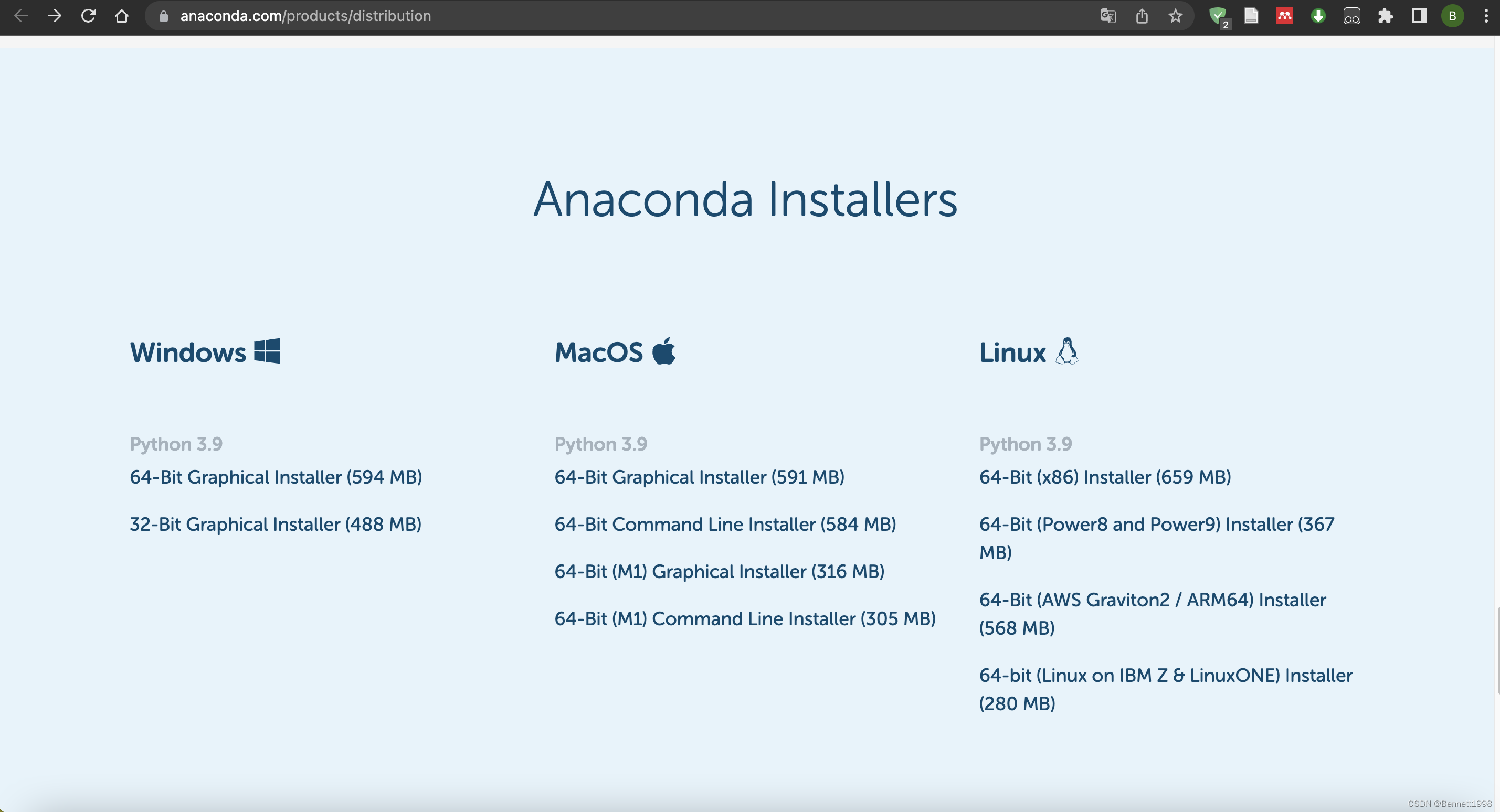Click the share page icon
Image resolution: width=1500 pixels, height=812 pixels.
point(1142,16)
